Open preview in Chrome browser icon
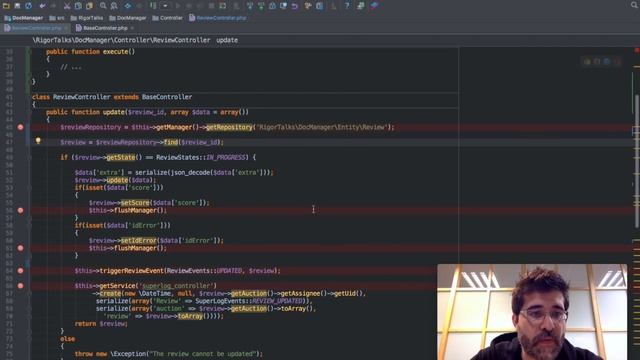Viewport: 640px width, 360px height. [x=587, y=62]
